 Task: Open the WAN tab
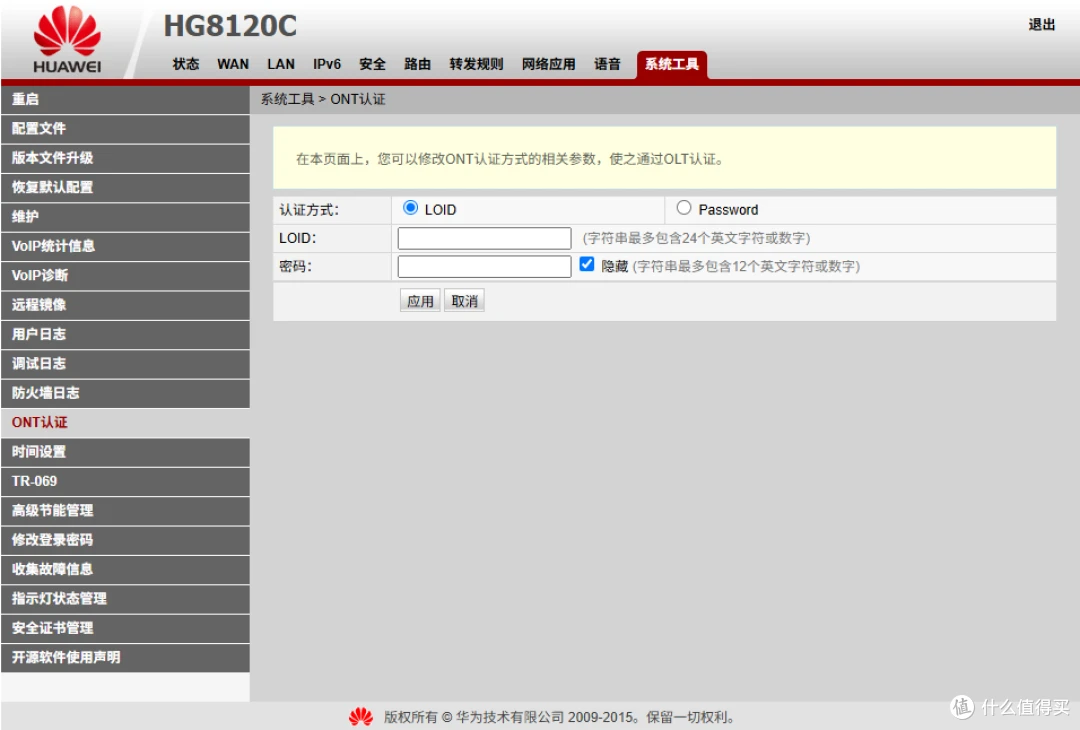click(x=233, y=64)
